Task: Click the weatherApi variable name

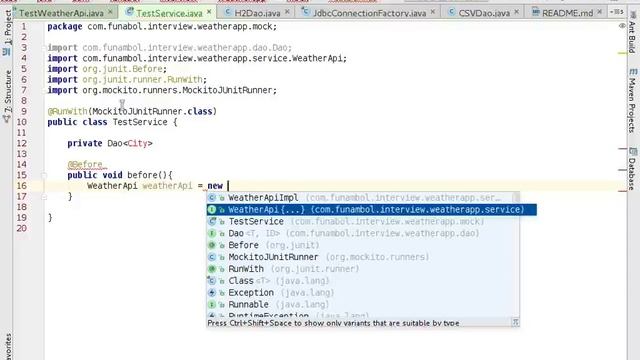Action: (x=167, y=186)
